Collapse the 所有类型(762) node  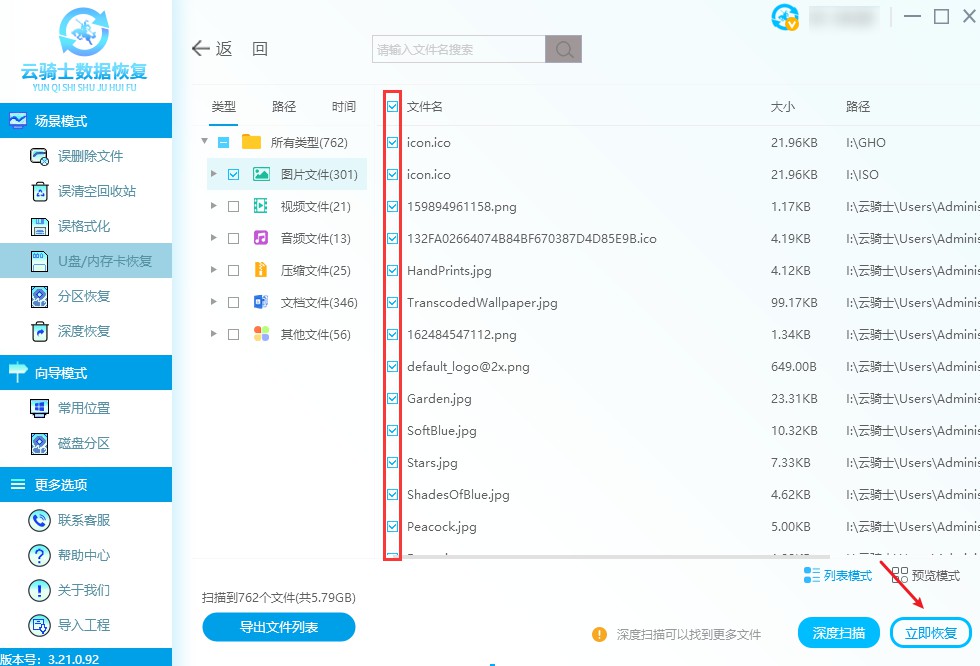coord(204,142)
